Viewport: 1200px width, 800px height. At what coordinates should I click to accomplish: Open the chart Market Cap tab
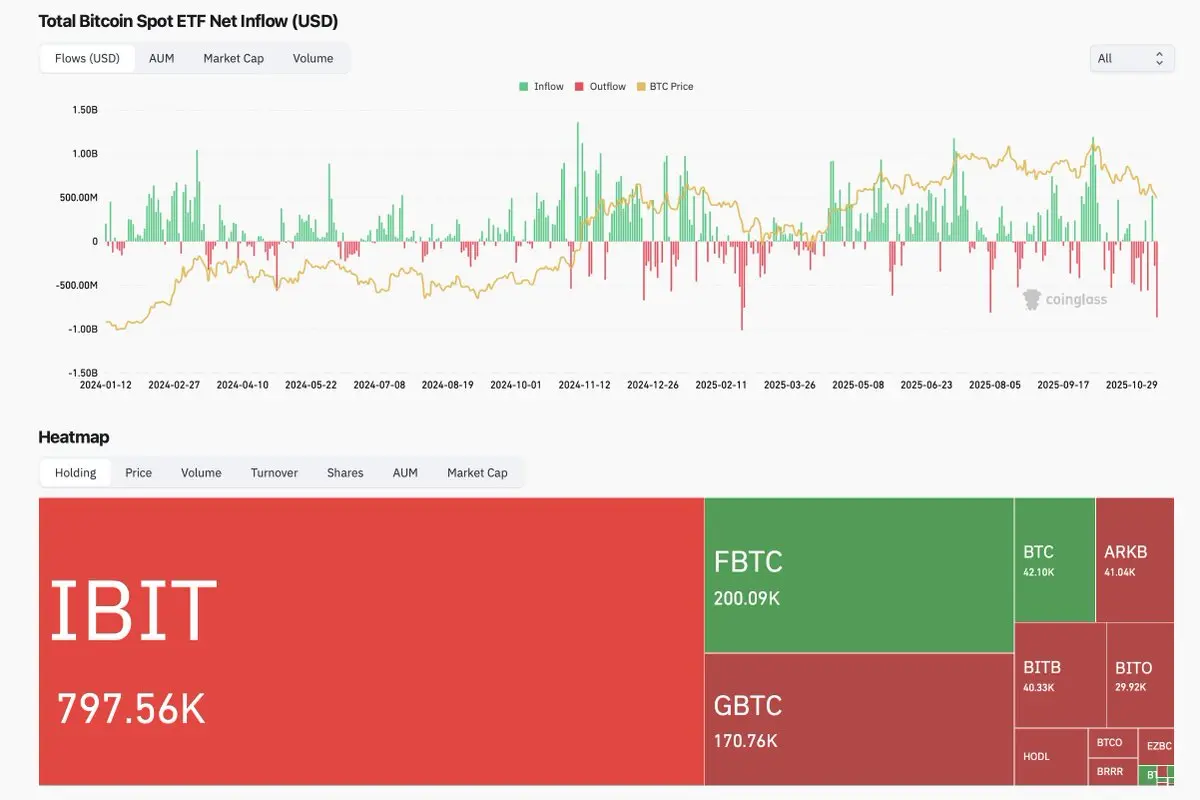click(234, 58)
